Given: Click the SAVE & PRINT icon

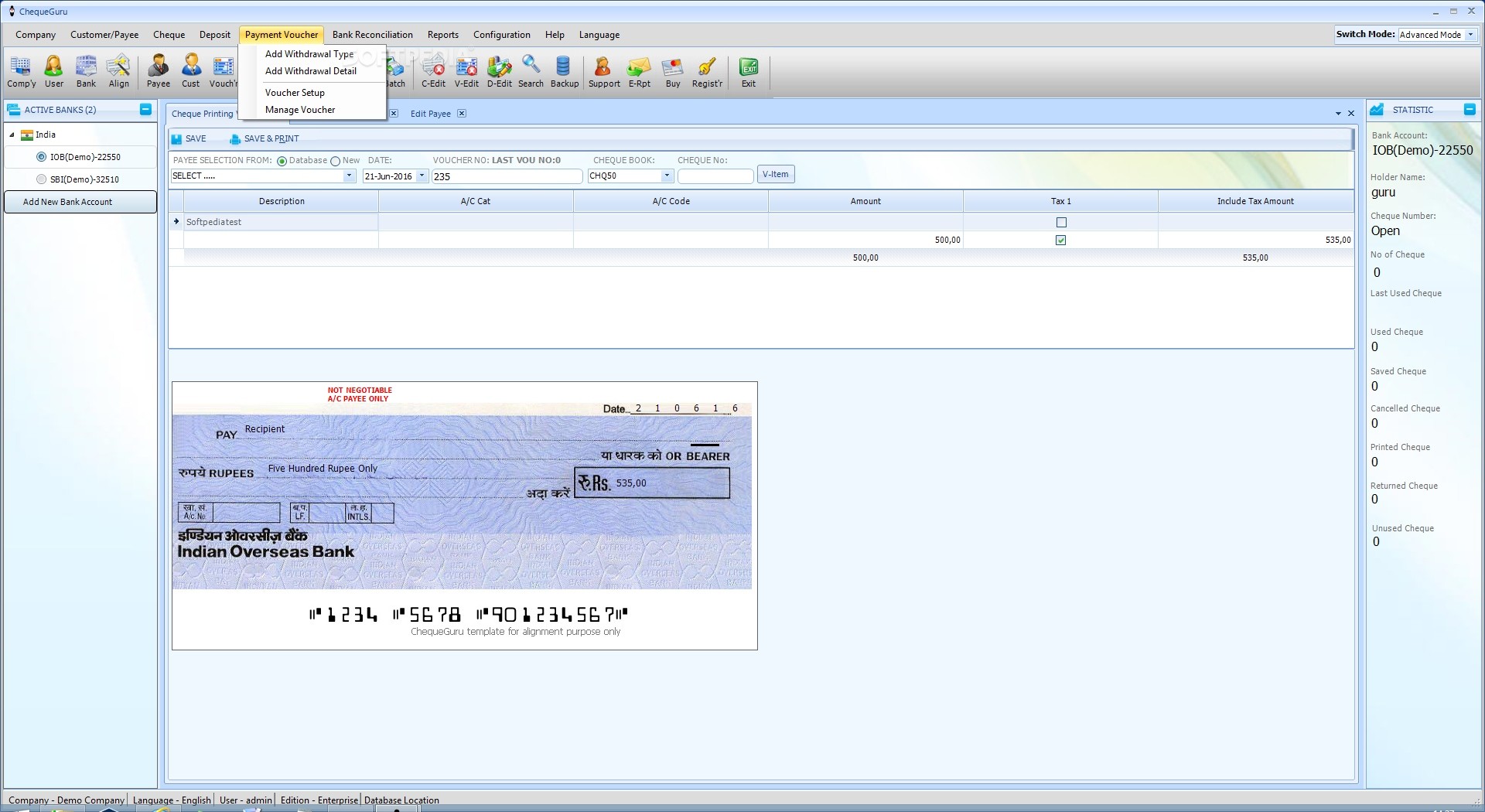Looking at the screenshot, I should click(x=235, y=139).
